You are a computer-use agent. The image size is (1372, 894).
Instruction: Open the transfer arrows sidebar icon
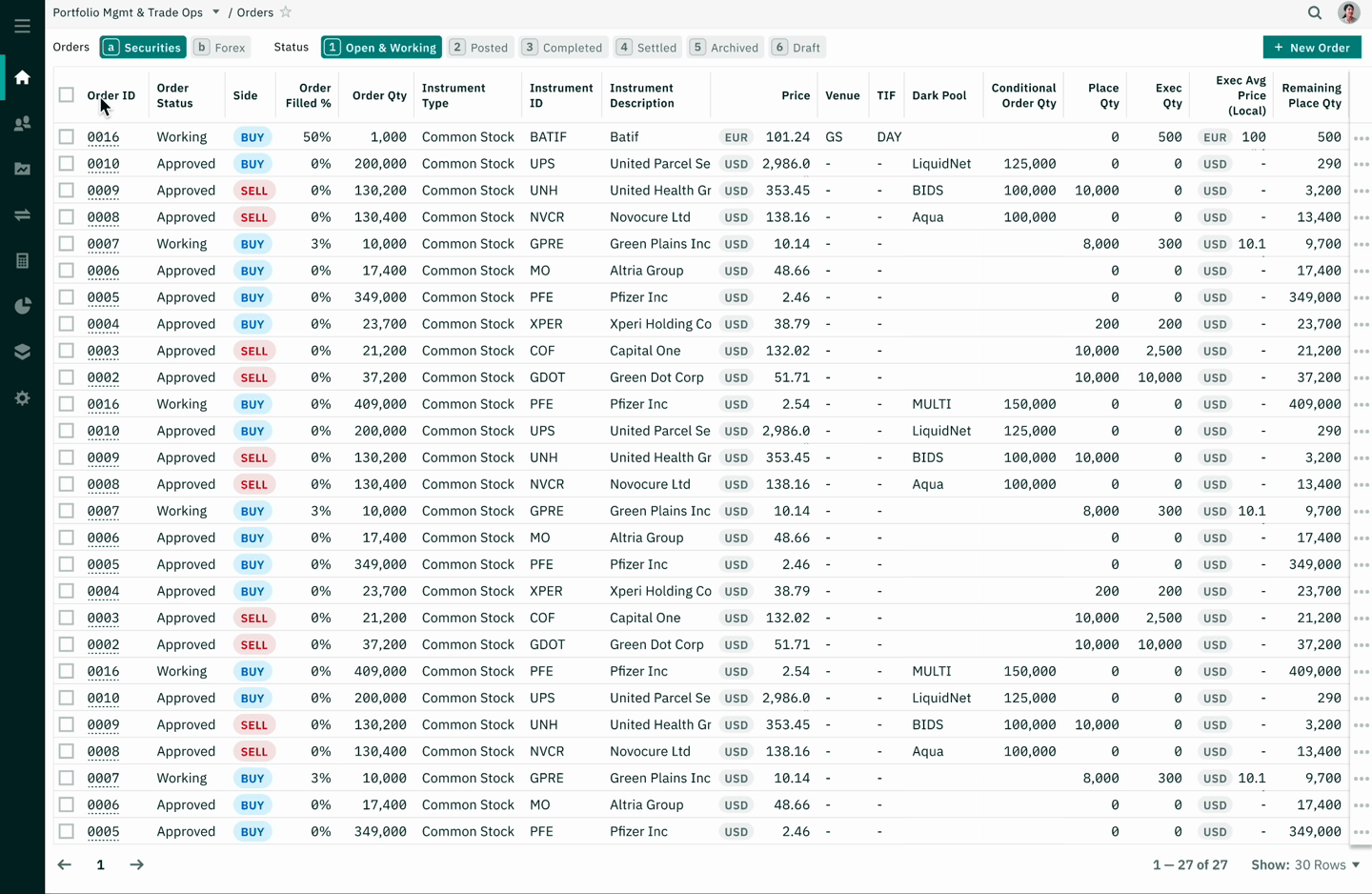pos(22,214)
